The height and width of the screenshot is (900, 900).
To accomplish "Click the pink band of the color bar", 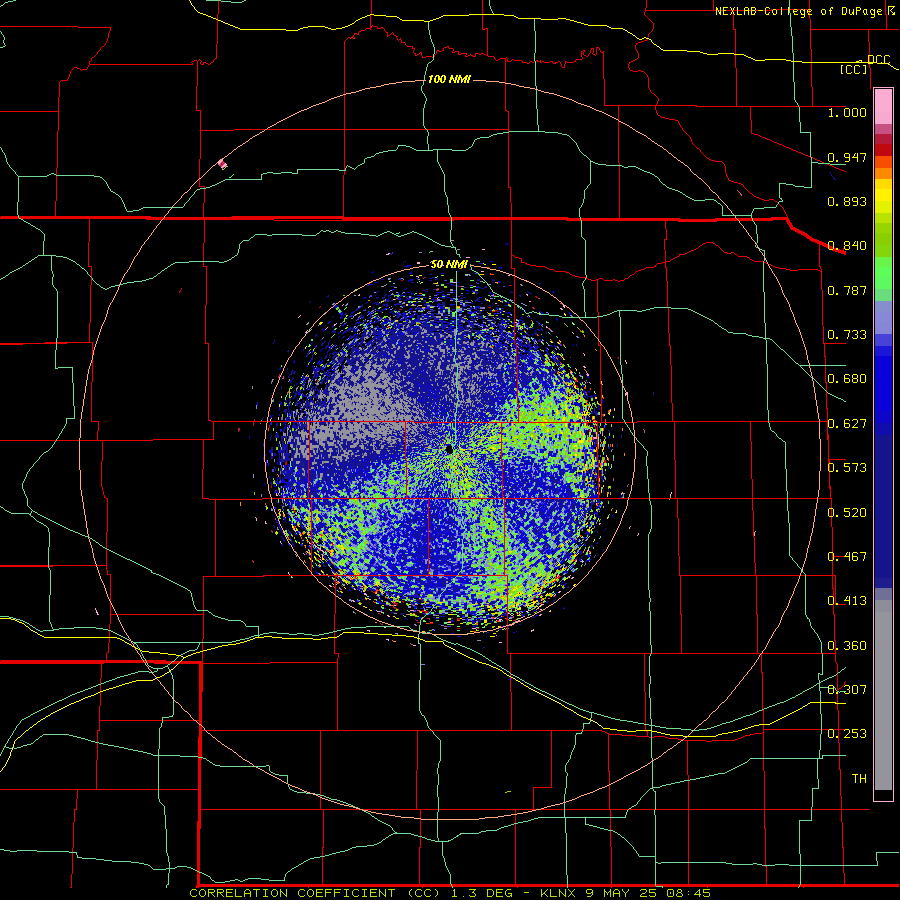I will (x=883, y=107).
